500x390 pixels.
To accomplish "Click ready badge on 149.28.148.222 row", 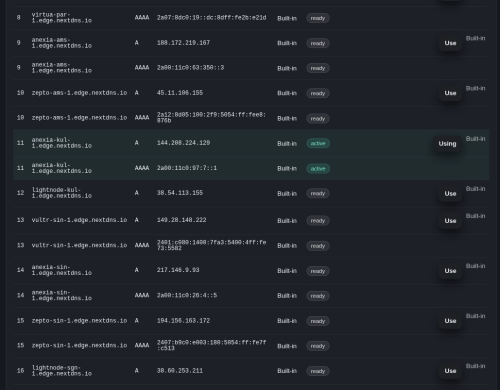I will point(318,221).
